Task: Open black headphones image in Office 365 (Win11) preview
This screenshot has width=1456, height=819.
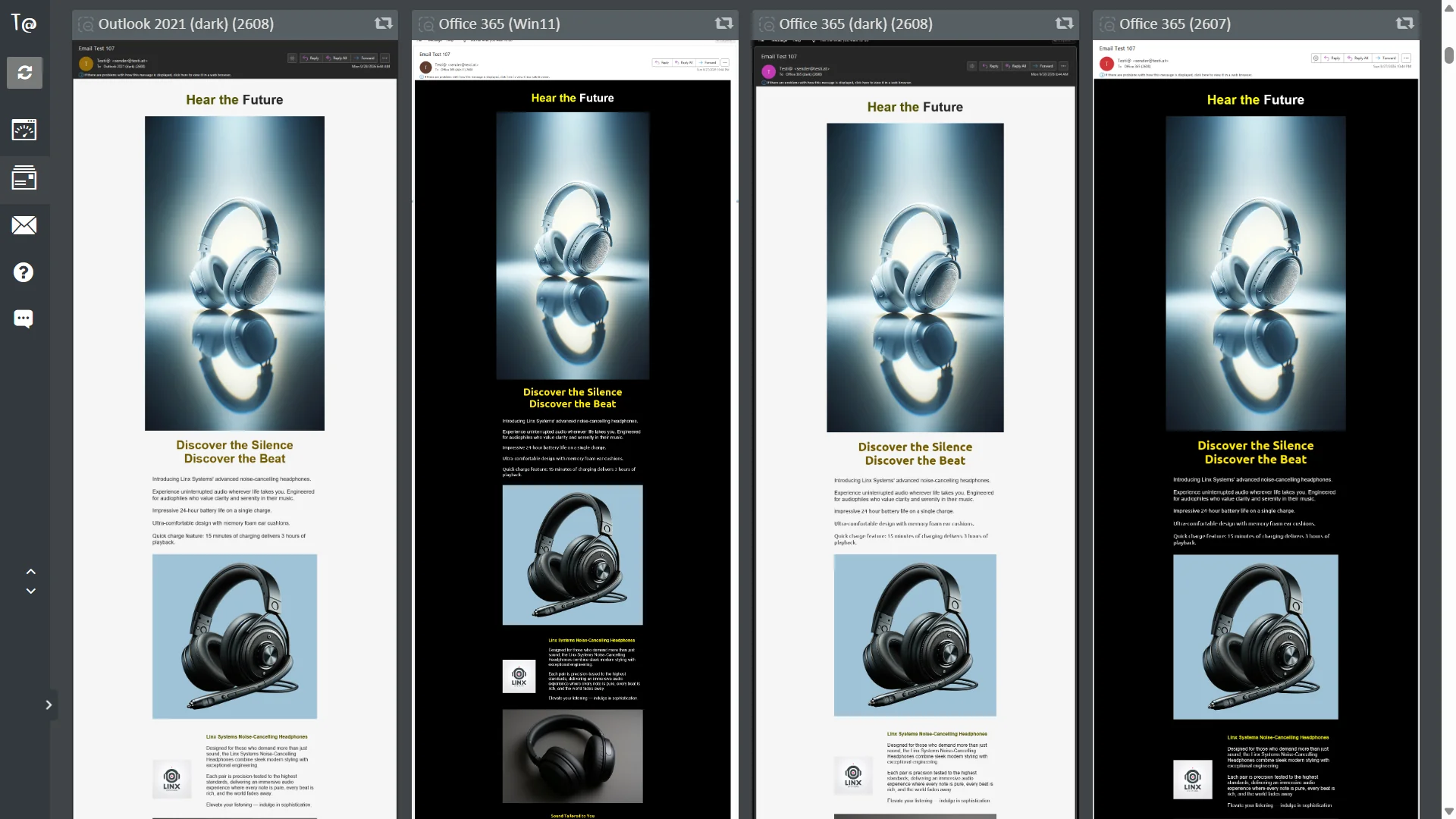Action: 573,555
